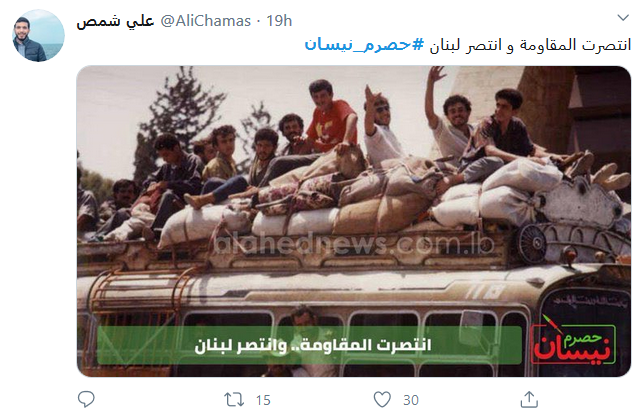
Task: Open the tweet options chevron menu
Action: 623,18
